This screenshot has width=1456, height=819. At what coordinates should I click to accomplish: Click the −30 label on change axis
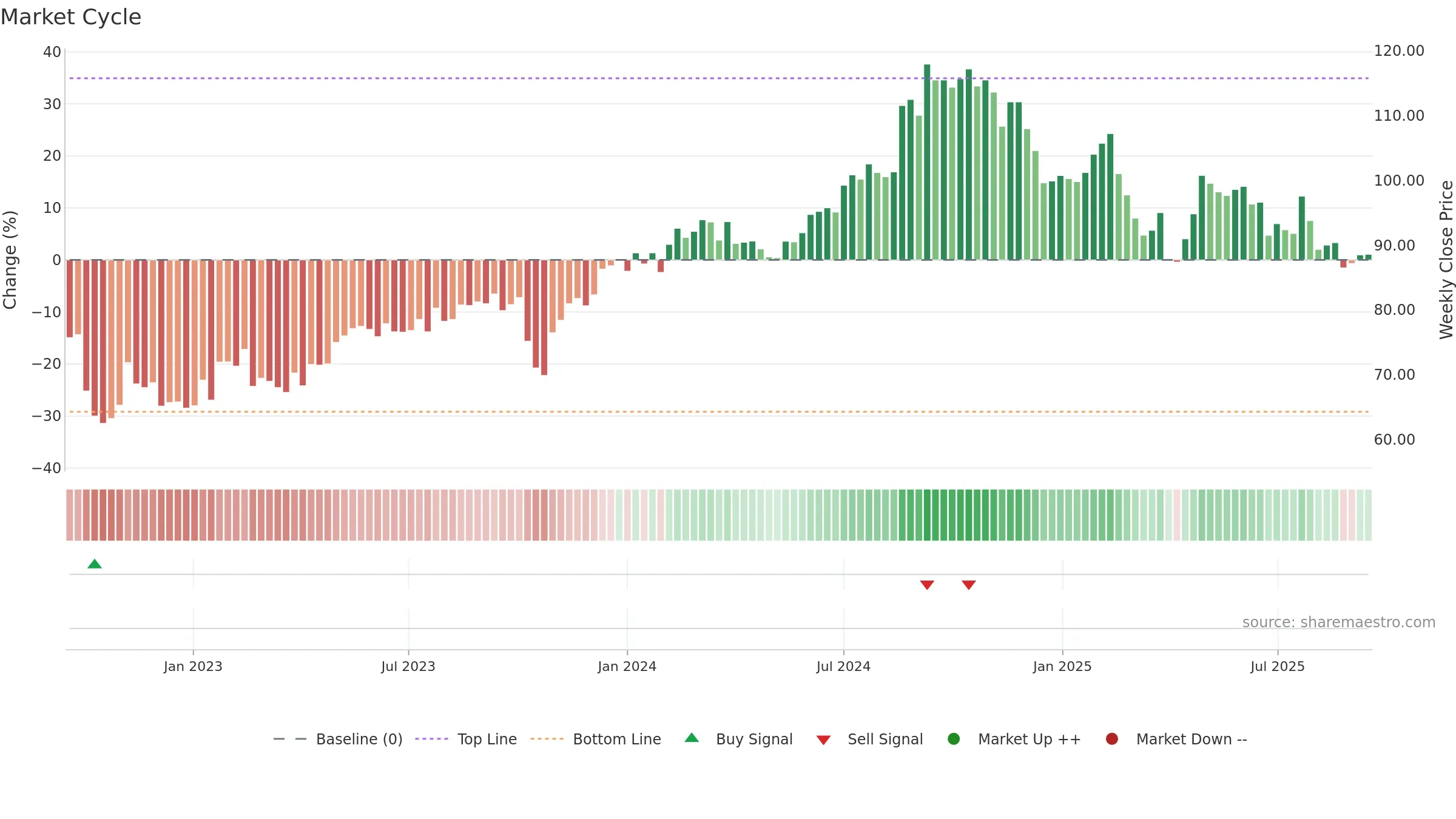pyautogui.click(x=47, y=416)
